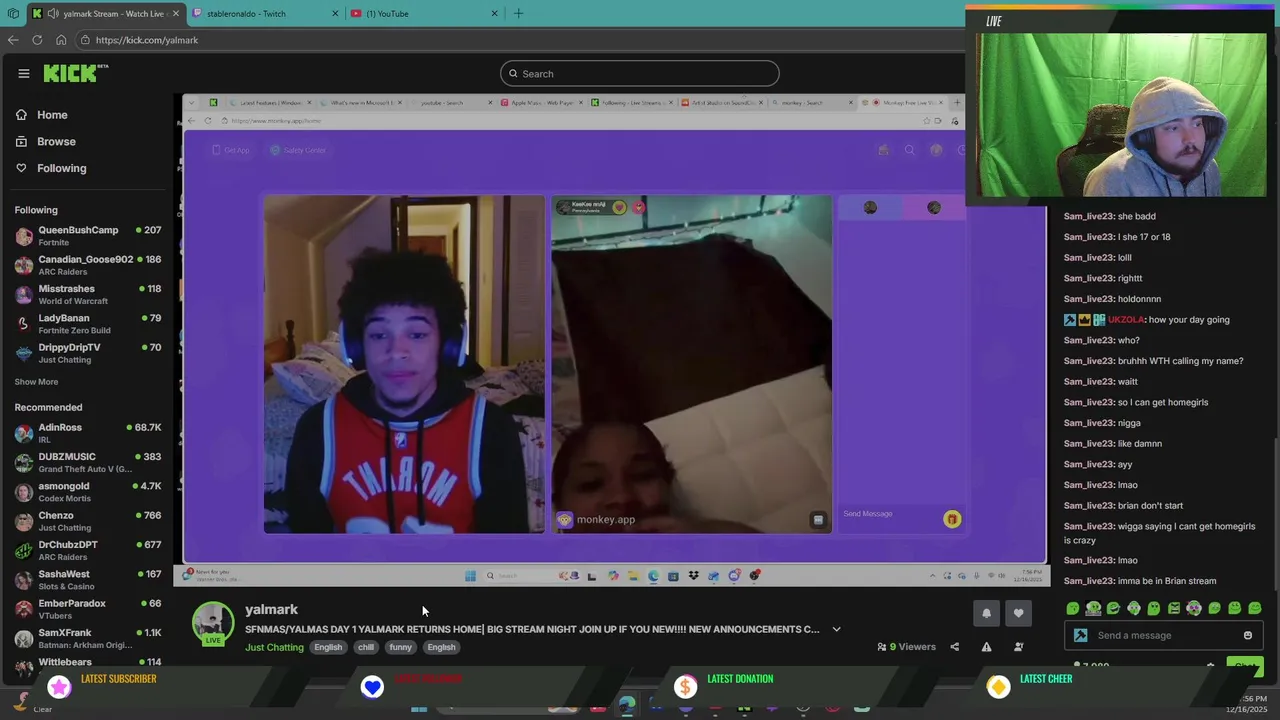Click the AdinRoss avatar in Recommended
1280x720 pixels.
[23, 433]
